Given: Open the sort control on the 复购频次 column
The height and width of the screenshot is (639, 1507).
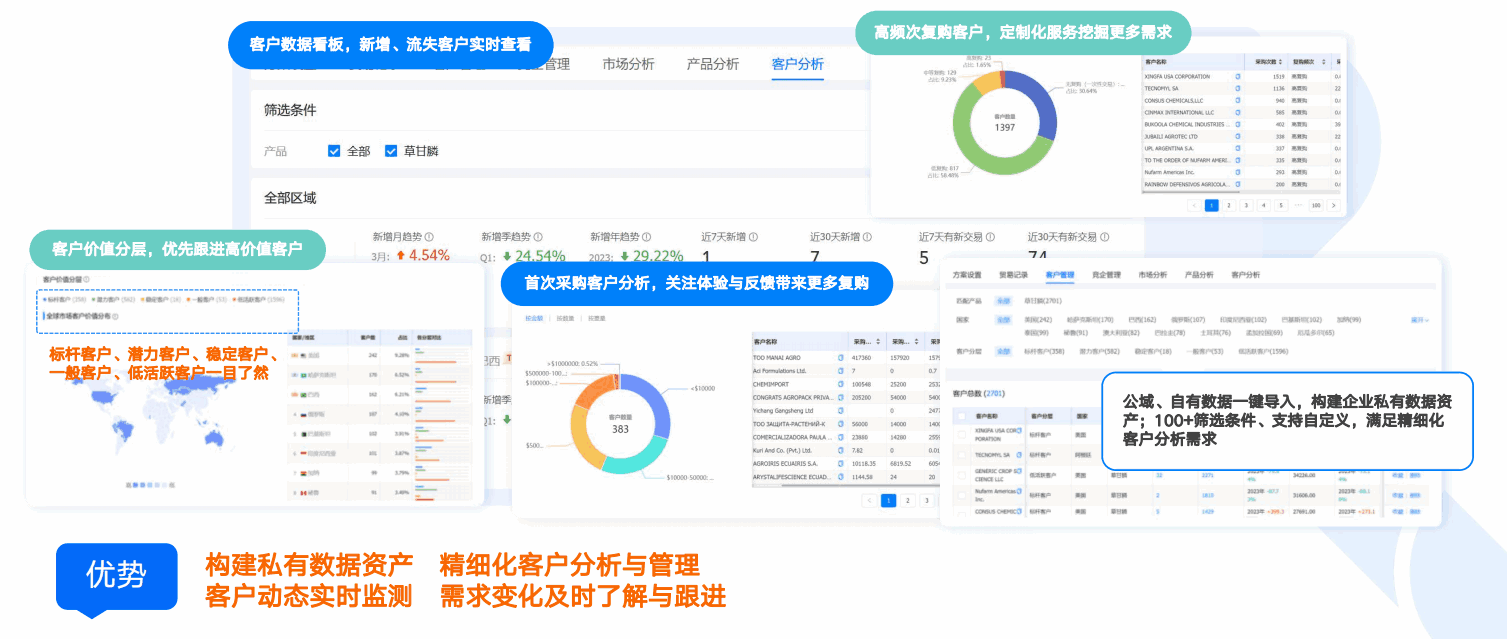Looking at the screenshot, I should tap(1323, 61).
